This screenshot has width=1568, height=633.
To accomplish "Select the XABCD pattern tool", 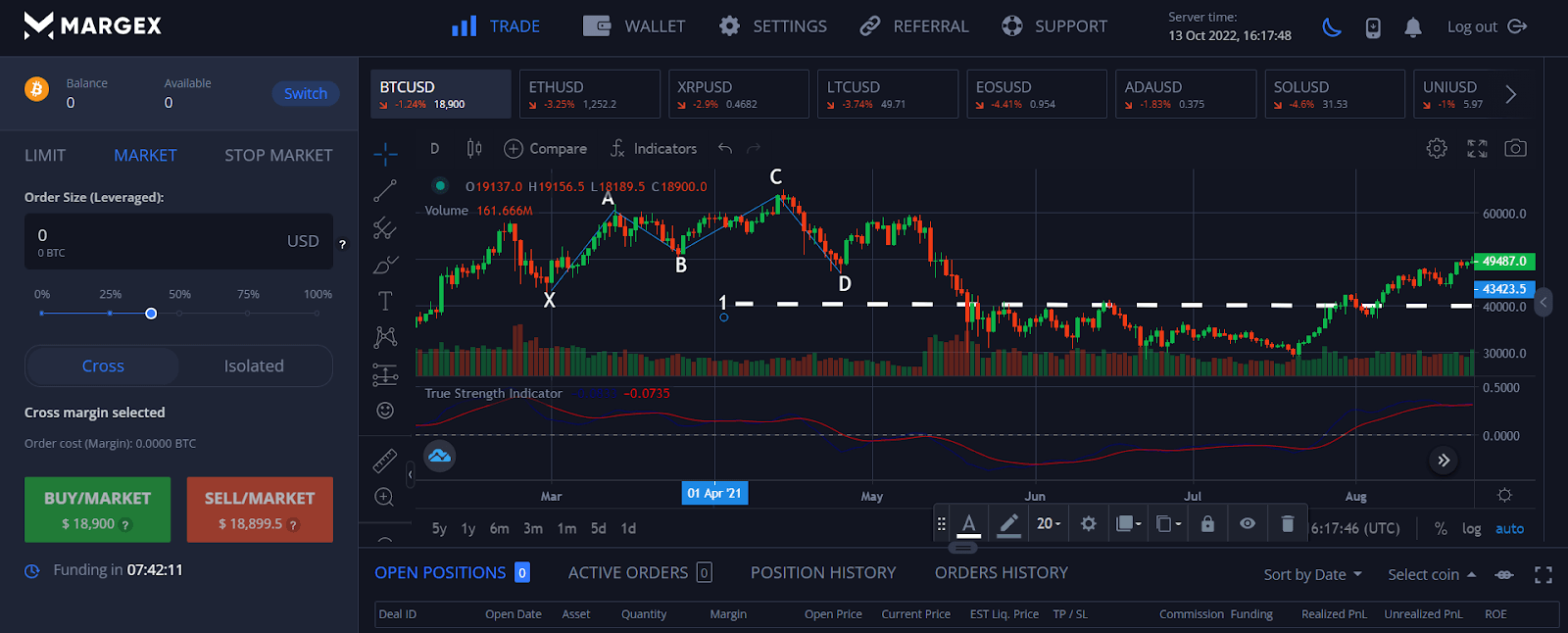I will (385, 337).
